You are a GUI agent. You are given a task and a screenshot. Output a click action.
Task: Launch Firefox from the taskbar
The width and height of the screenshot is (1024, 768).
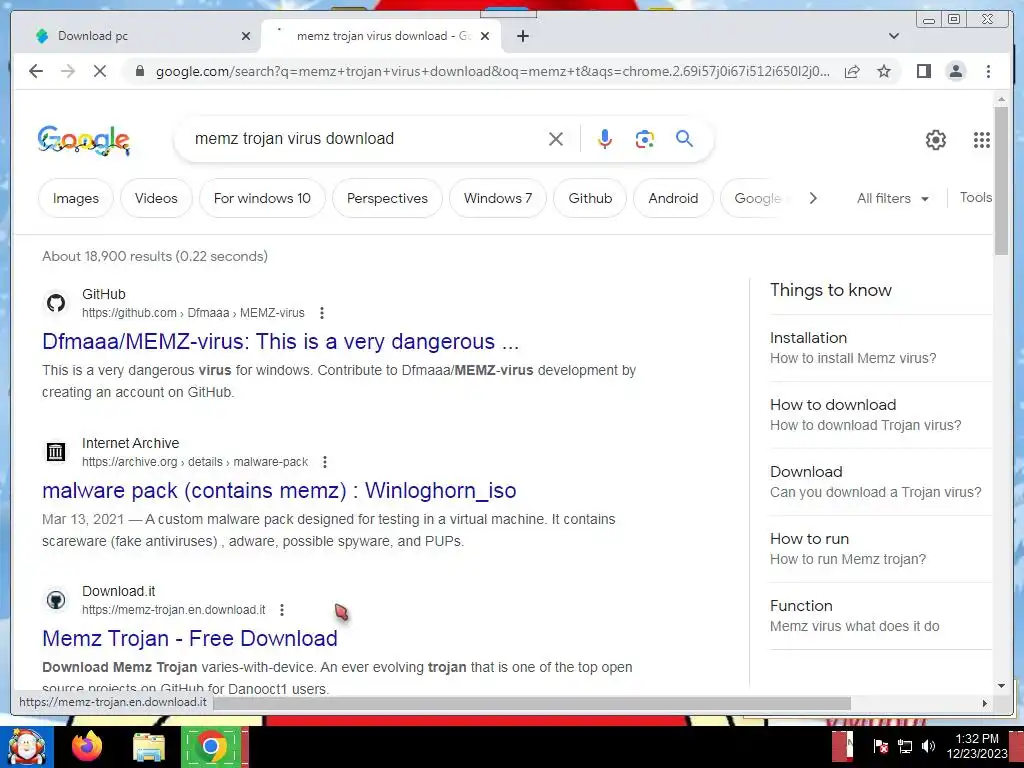pyautogui.click(x=87, y=746)
